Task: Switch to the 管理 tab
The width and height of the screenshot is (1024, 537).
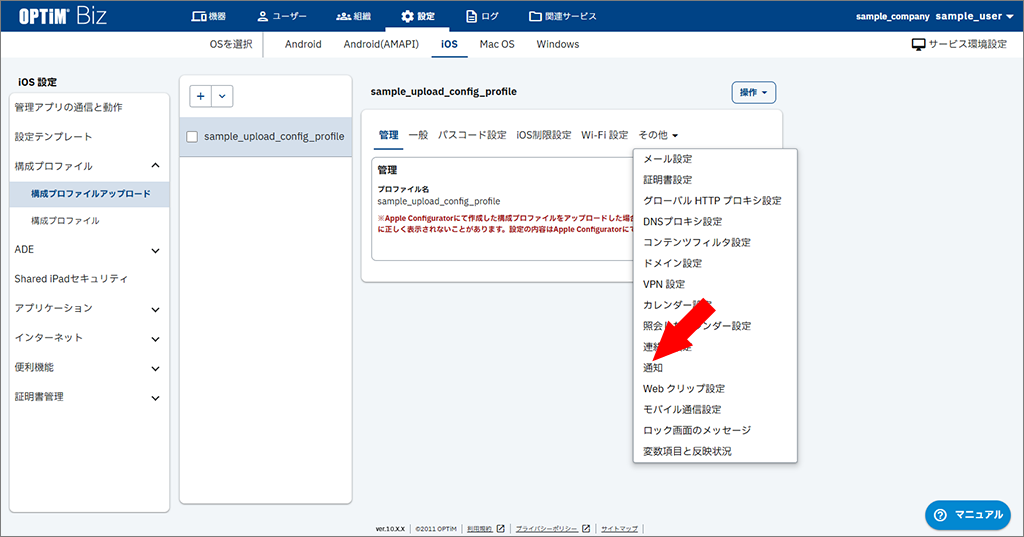Action: coord(389,135)
